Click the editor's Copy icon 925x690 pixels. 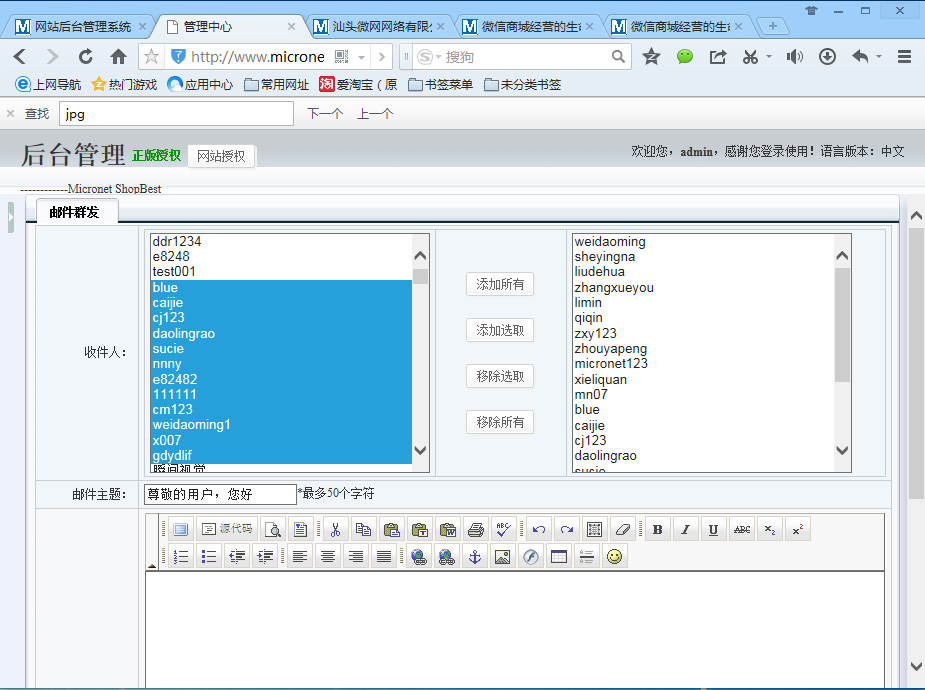click(363, 529)
